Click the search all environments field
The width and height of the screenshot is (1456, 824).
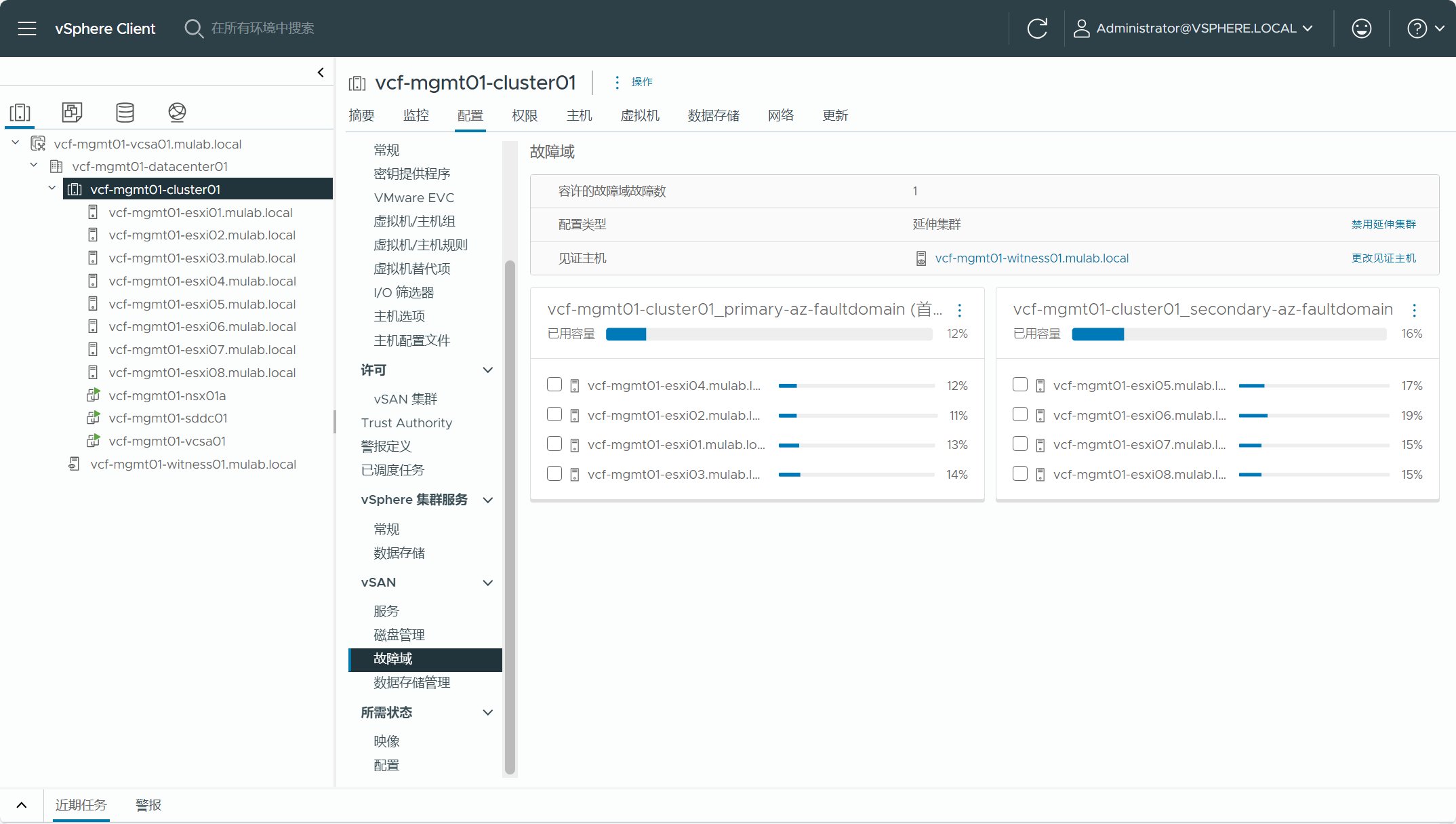(x=263, y=28)
